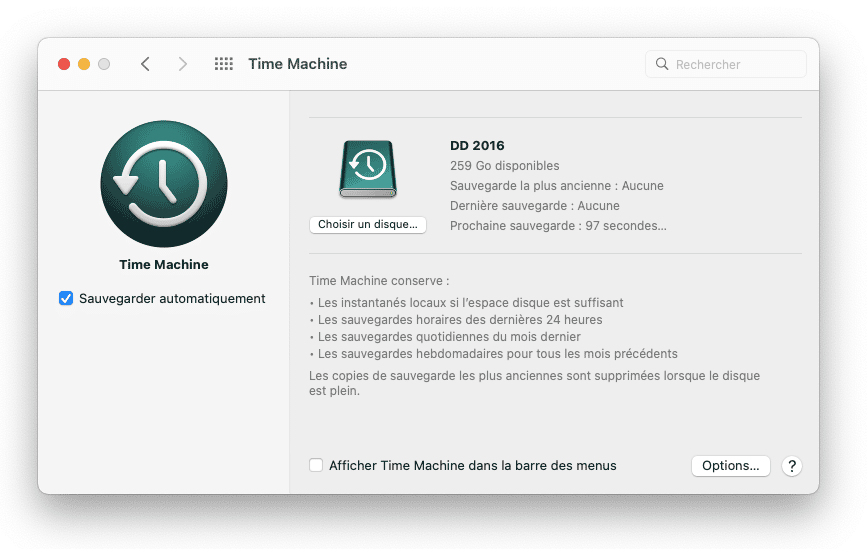Click the magnifying glass search icon
868x549 pixels.
662,64
